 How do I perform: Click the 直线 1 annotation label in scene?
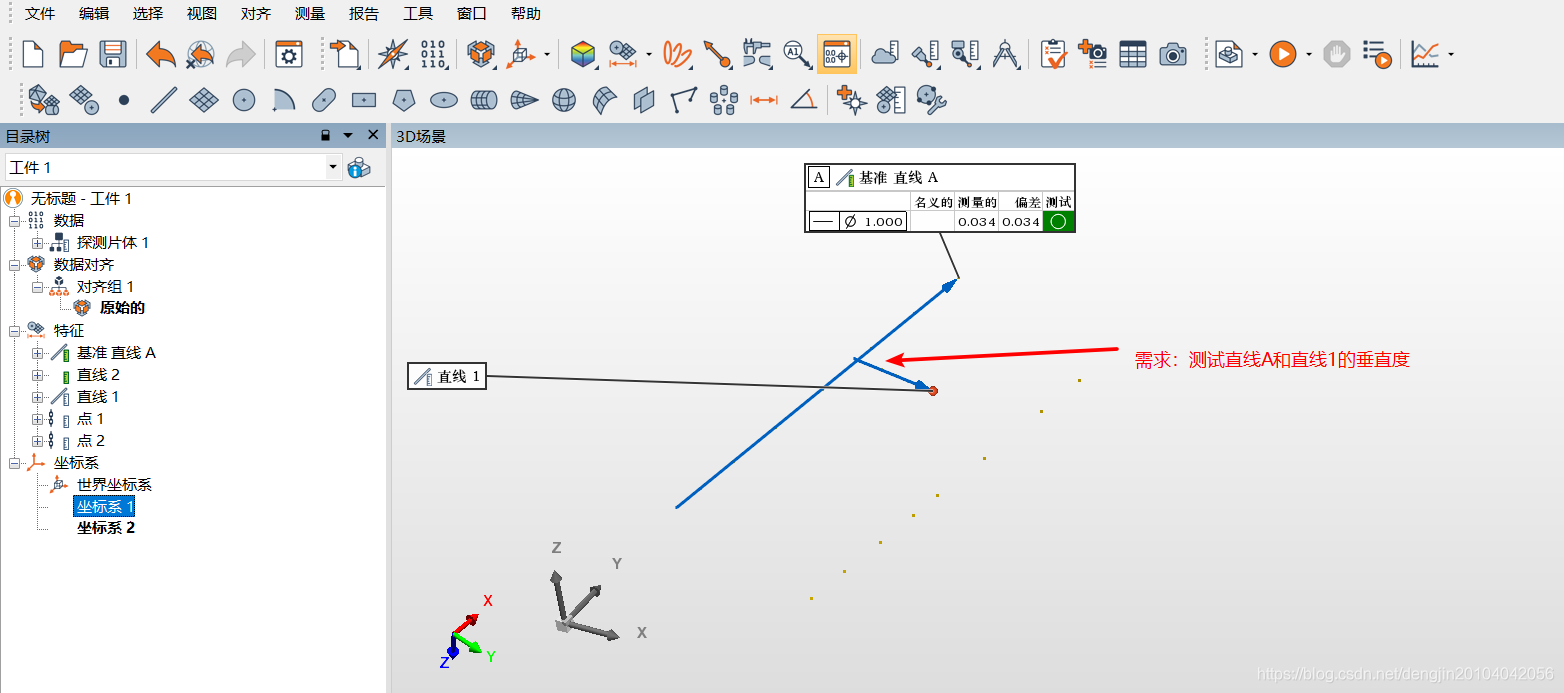point(447,377)
